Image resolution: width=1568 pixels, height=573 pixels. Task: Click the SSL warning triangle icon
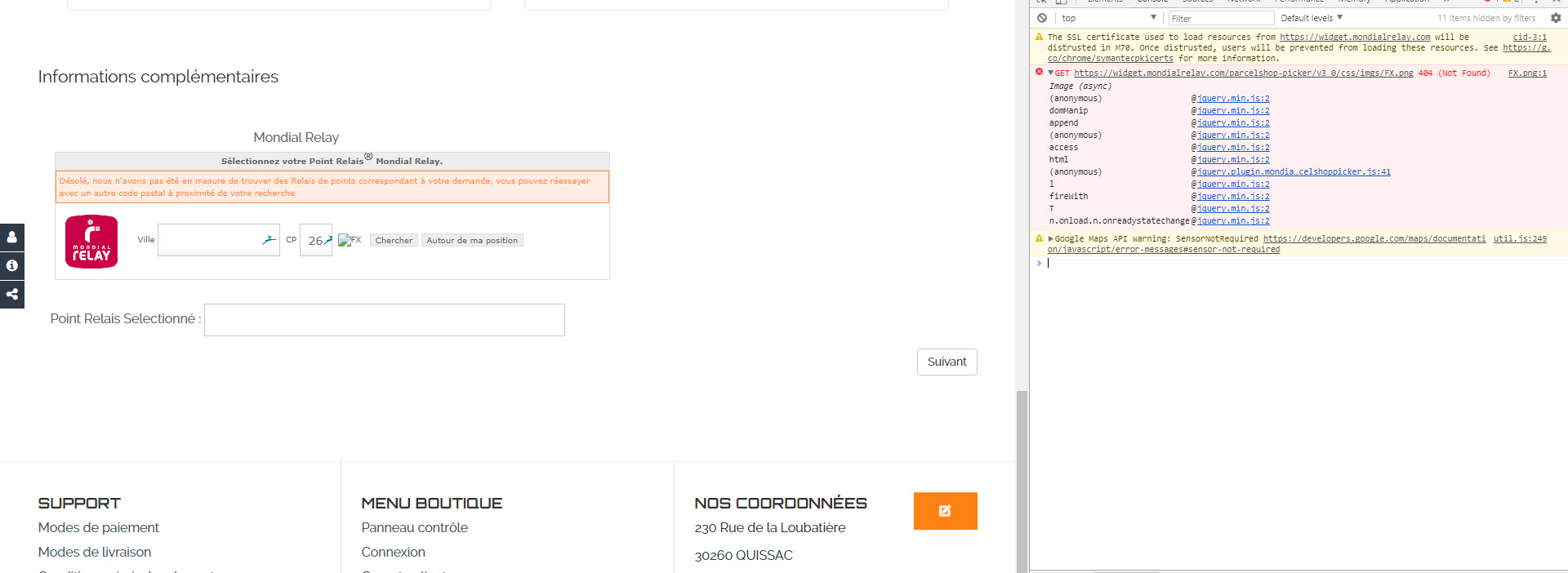(x=1039, y=37)
